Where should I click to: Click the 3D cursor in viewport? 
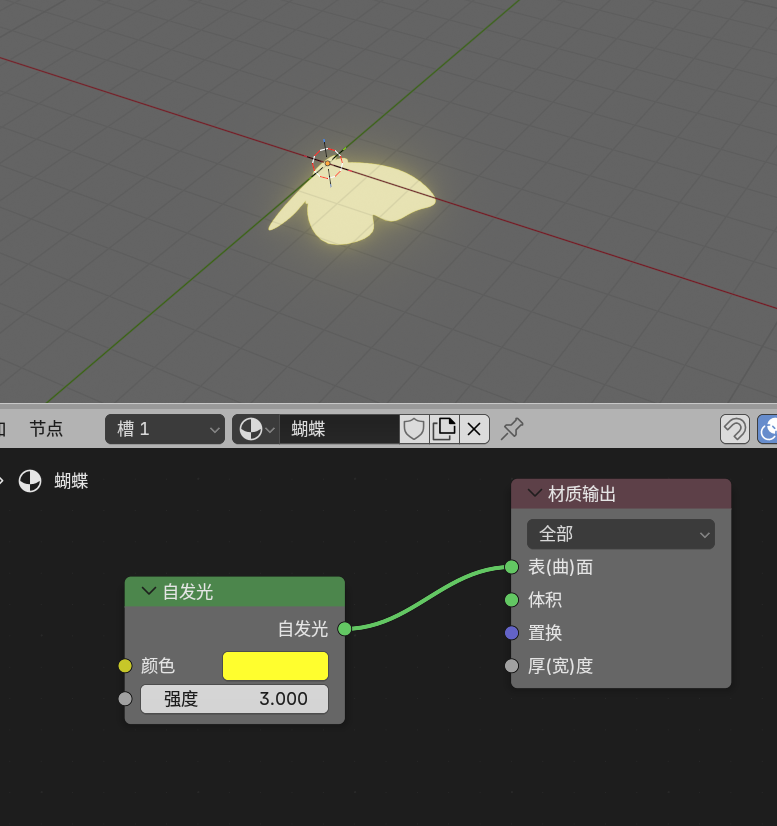coord(327,163)
